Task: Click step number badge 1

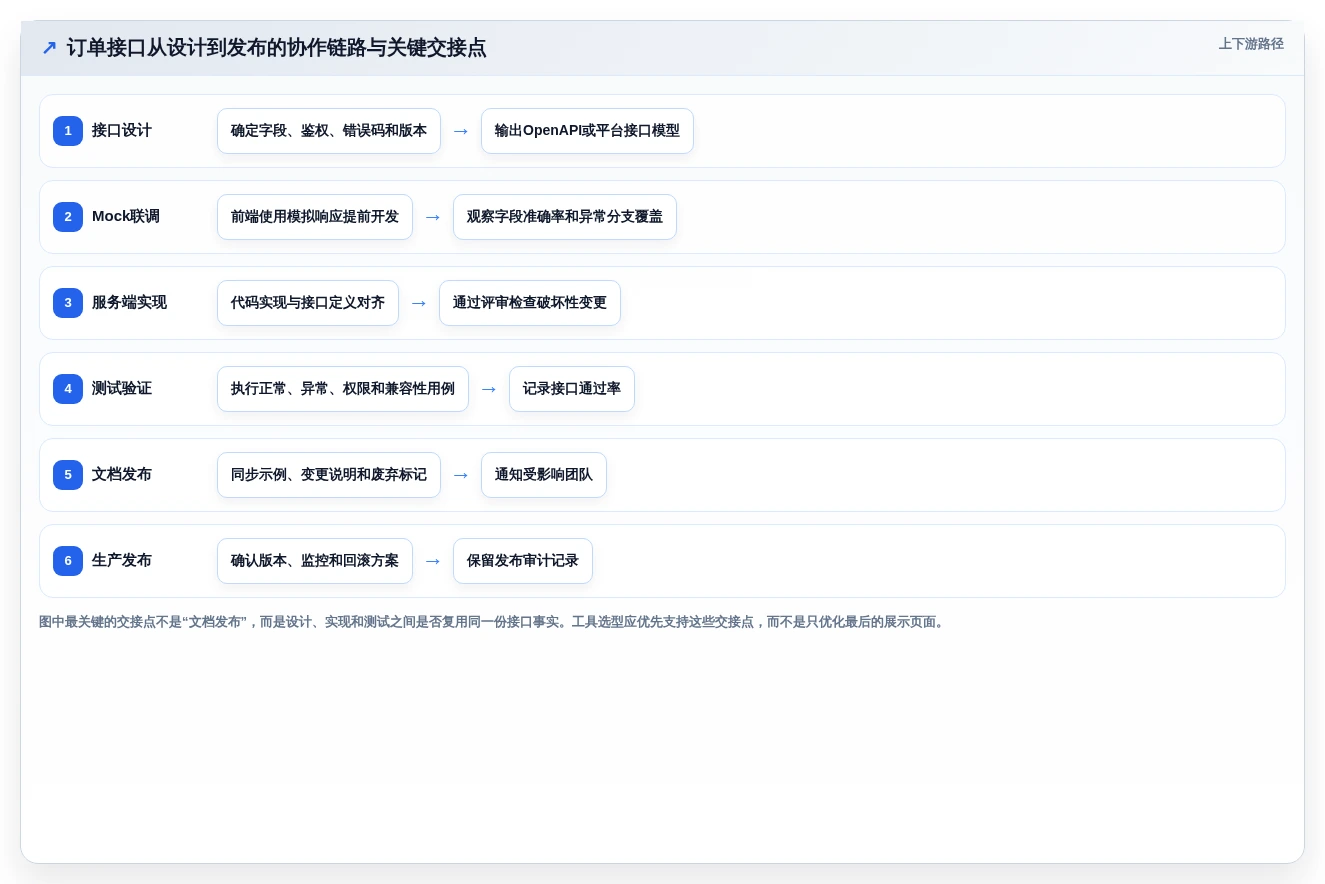Action: coord(68,131)
